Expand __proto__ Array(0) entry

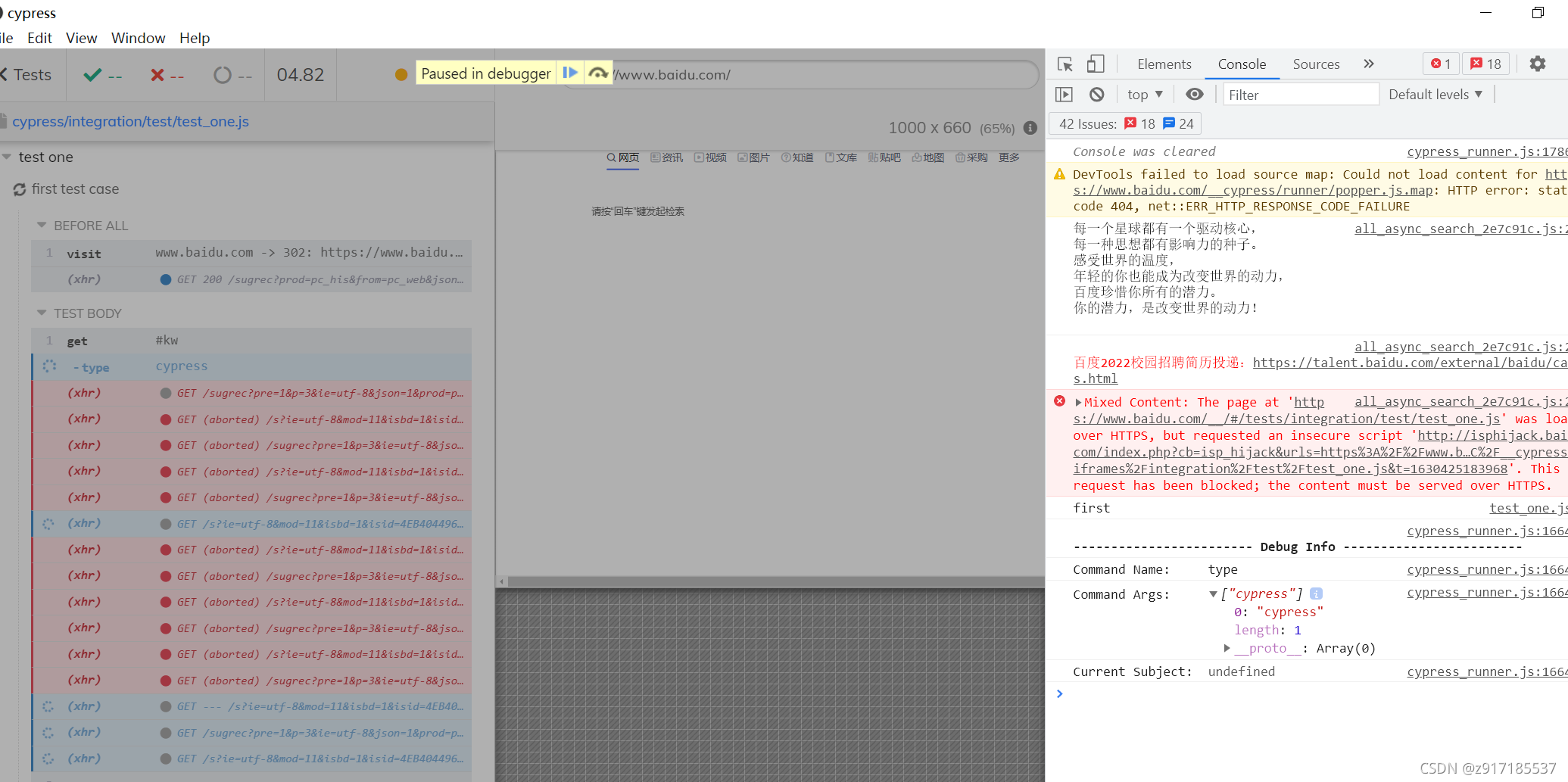click(x=1227, y=648)
